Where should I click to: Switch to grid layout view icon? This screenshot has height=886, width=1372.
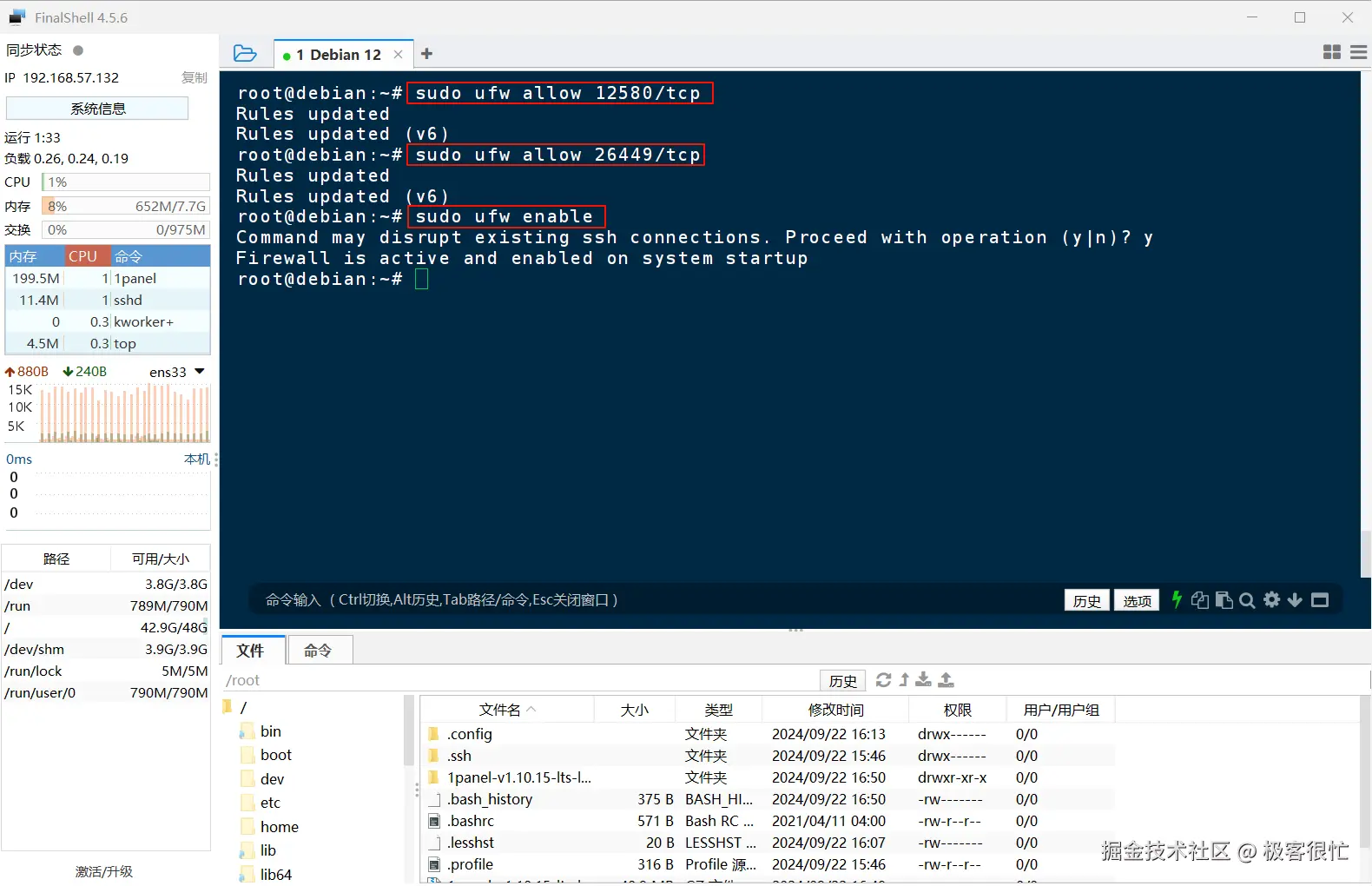point(1332,52)
